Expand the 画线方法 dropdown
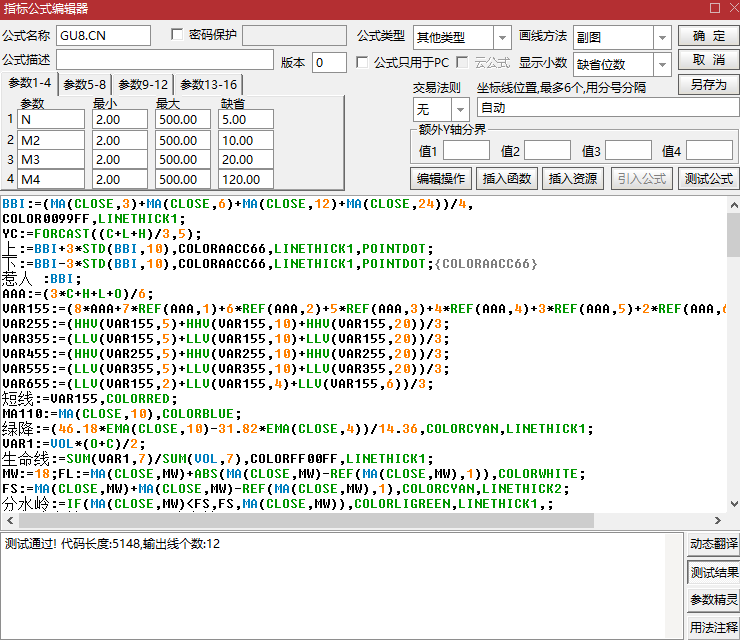The height and width of the screenshot is (640, 740). pyautogui.click(x=662, y=37)
